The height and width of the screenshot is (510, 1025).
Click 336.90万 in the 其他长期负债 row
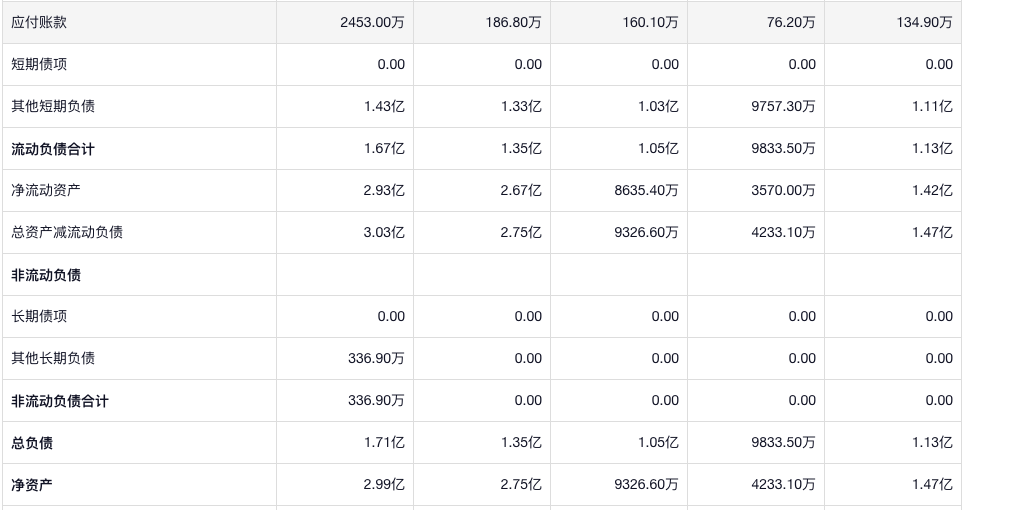pyautogui.click(x=376, y=358)
